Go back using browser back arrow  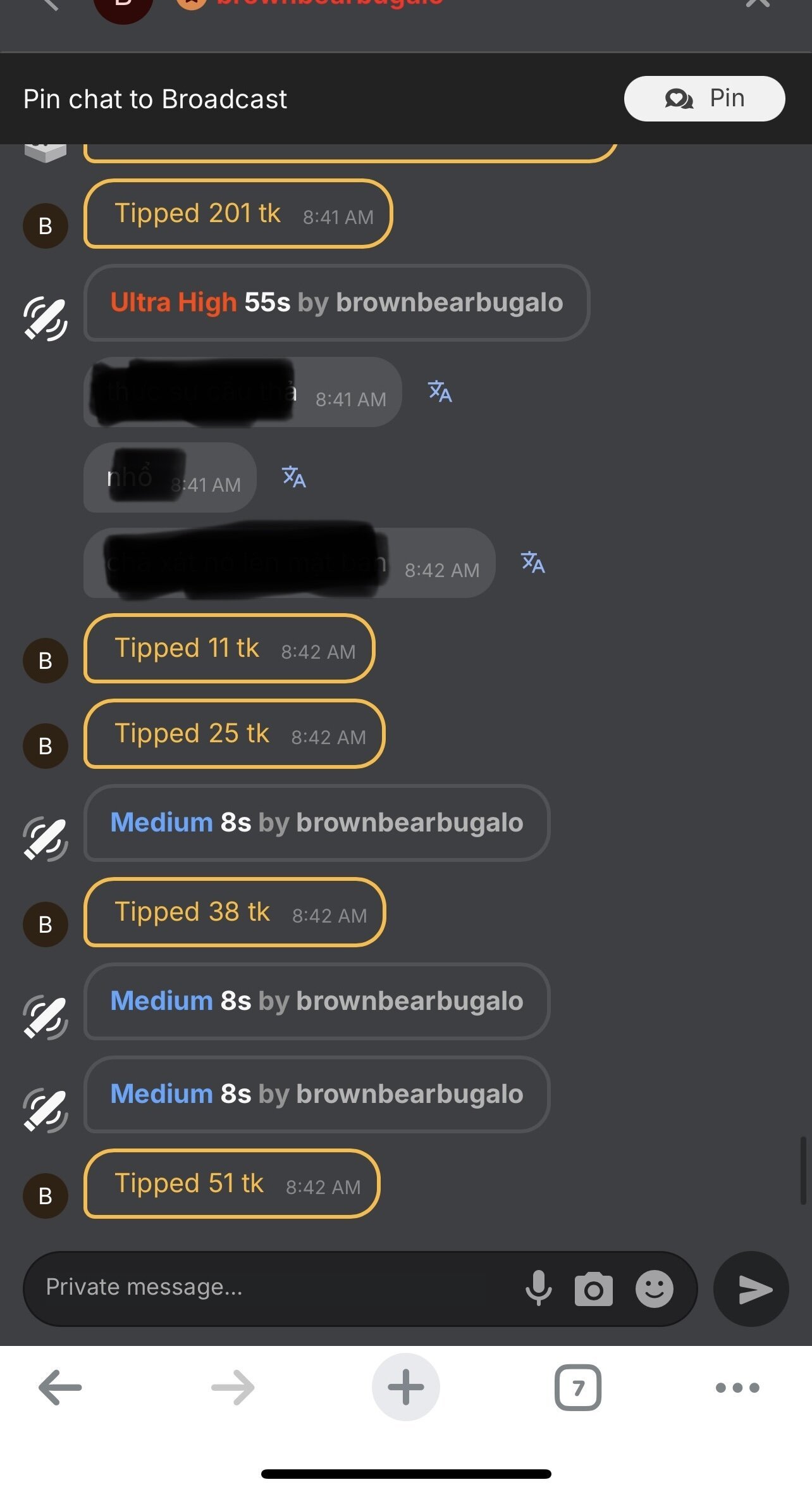click(x=60, y=1387)
